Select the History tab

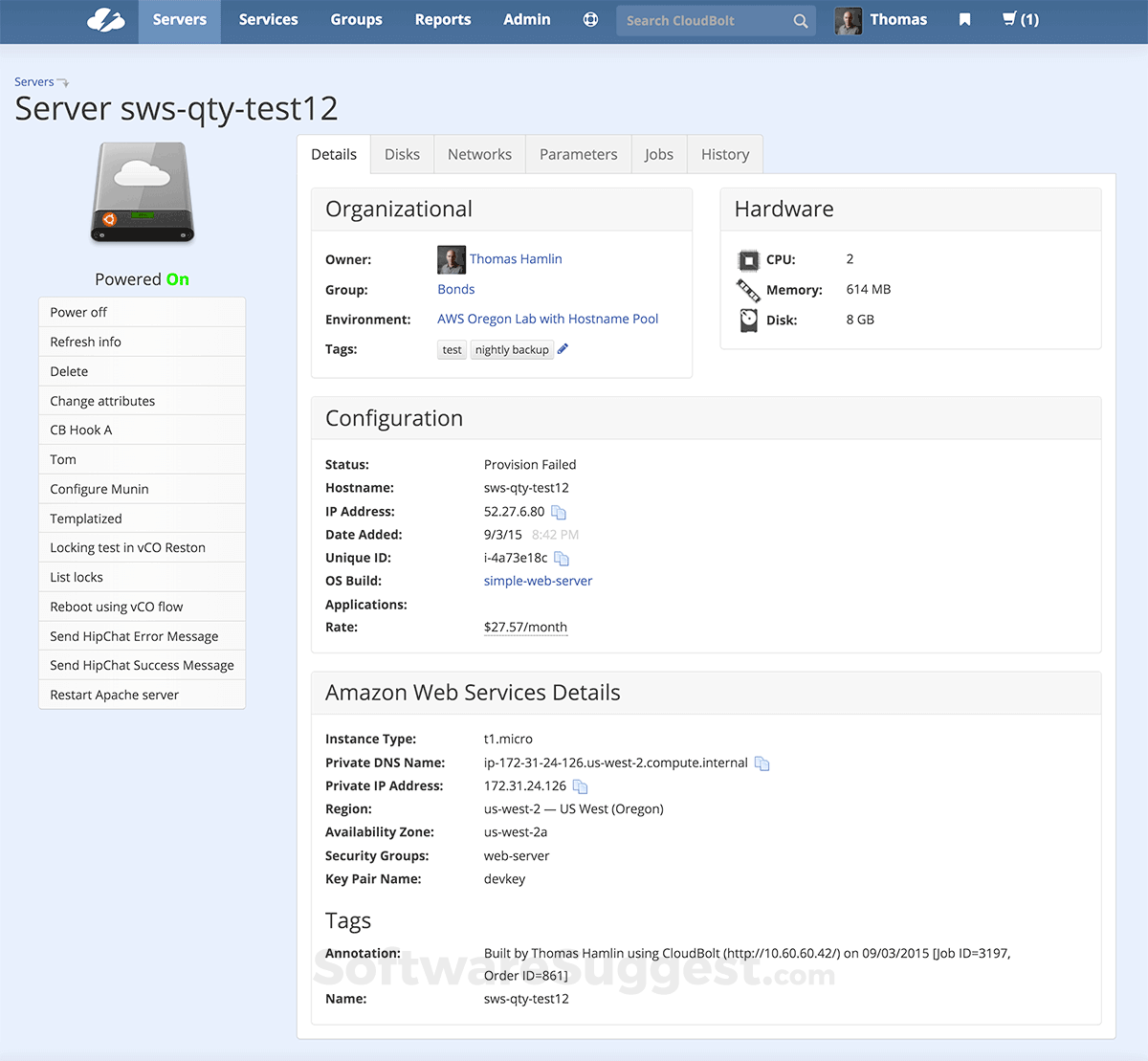pyautogui.click(x=724, y=155)
